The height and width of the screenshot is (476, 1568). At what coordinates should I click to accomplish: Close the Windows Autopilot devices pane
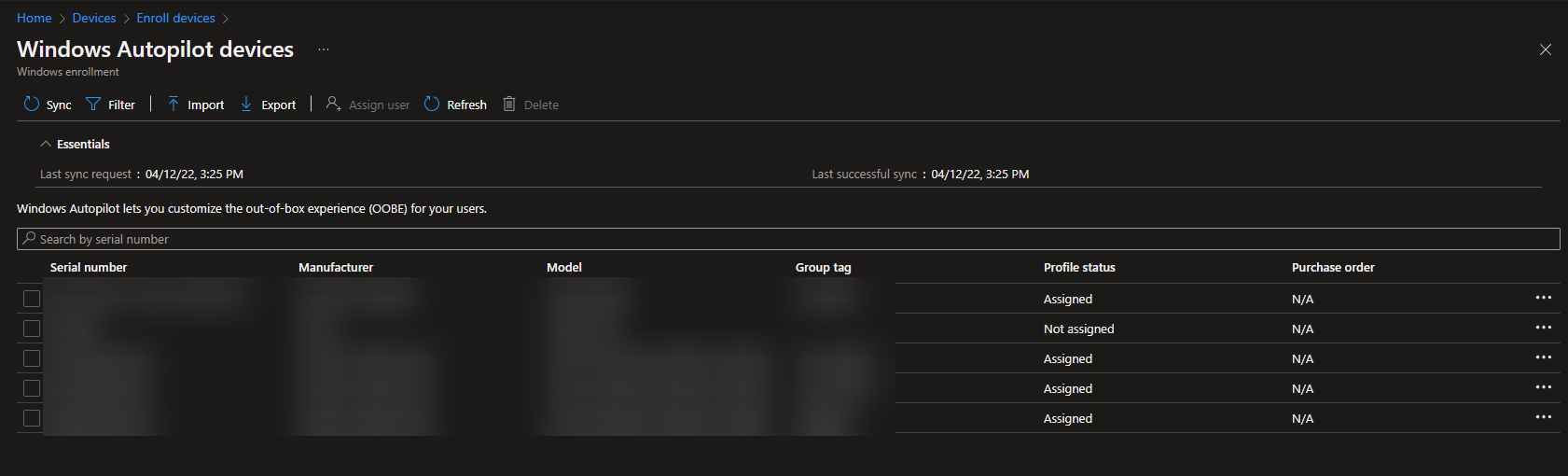pyautogui.click(x=1546, y=49)
